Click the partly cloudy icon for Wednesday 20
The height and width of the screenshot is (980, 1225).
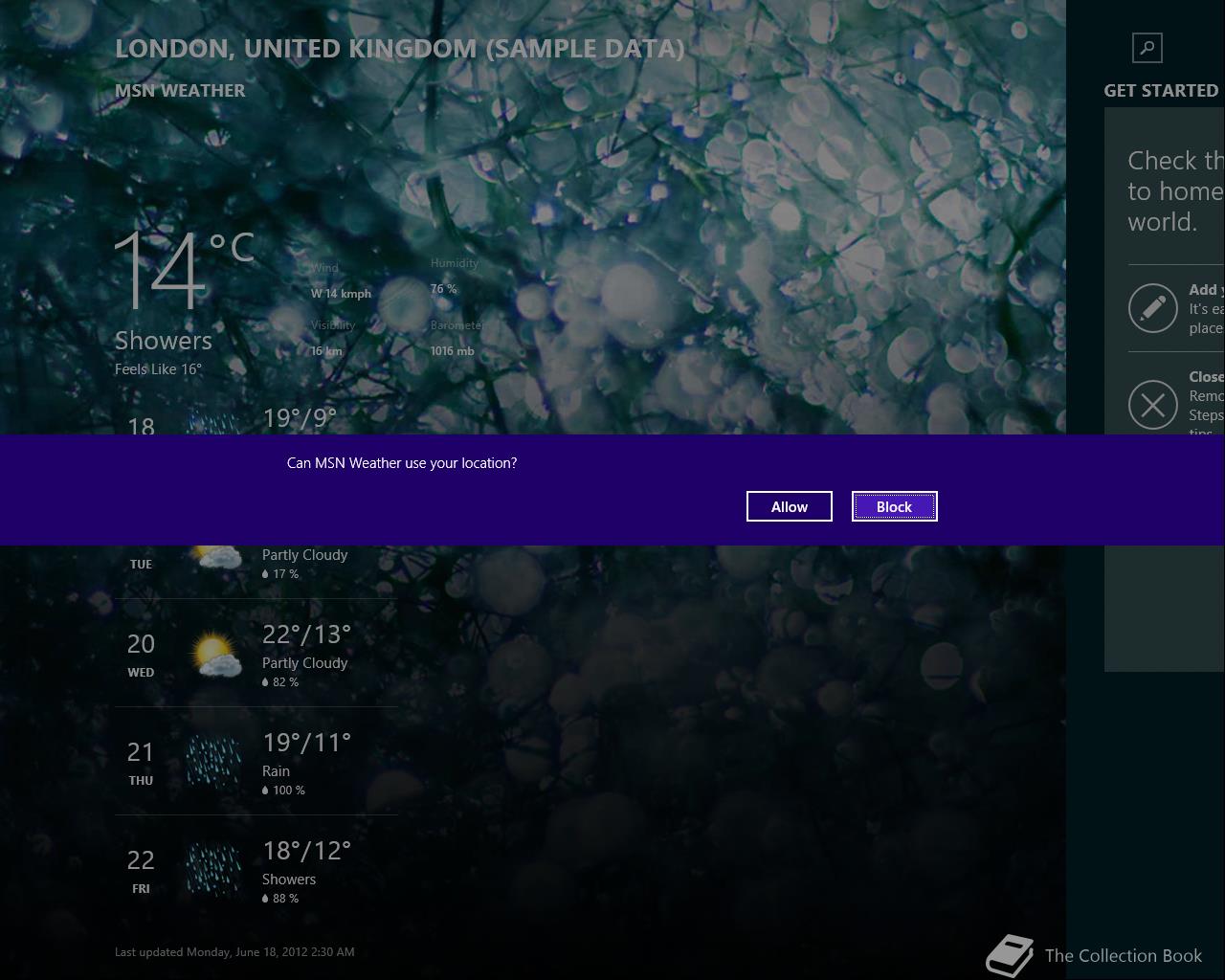pos(215,656)
